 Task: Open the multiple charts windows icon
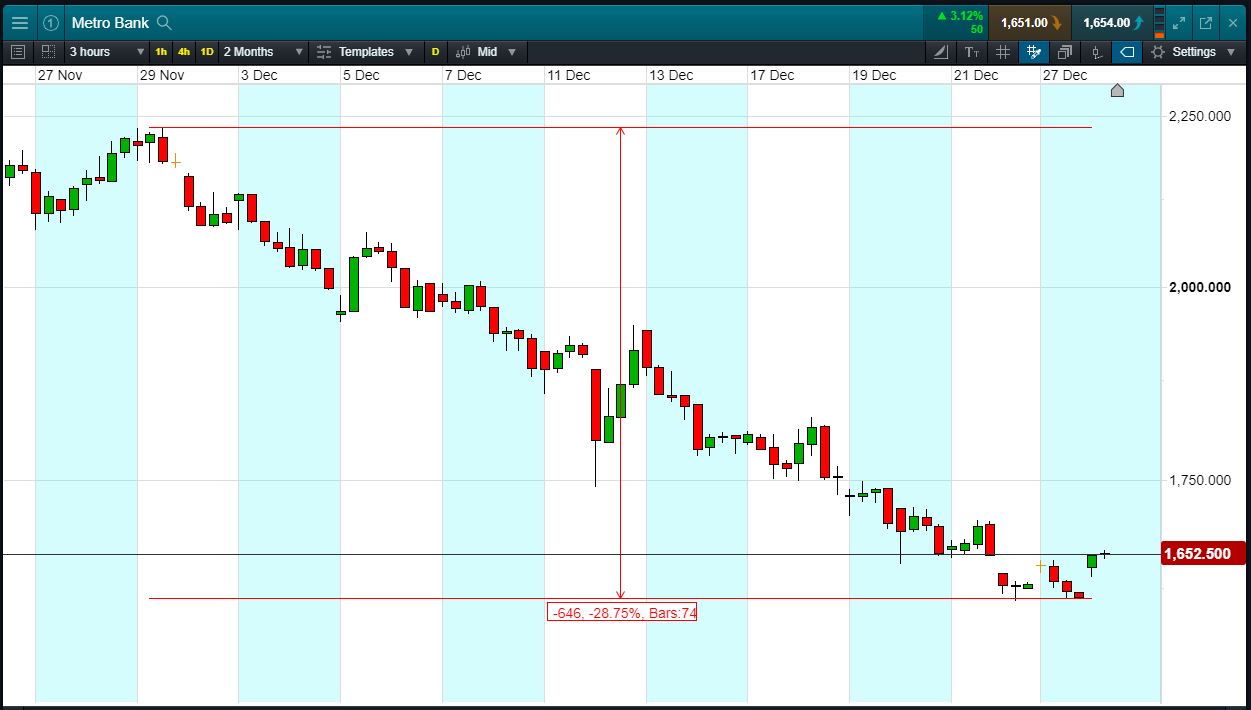pyautogui.click(x=1065, y=52)
